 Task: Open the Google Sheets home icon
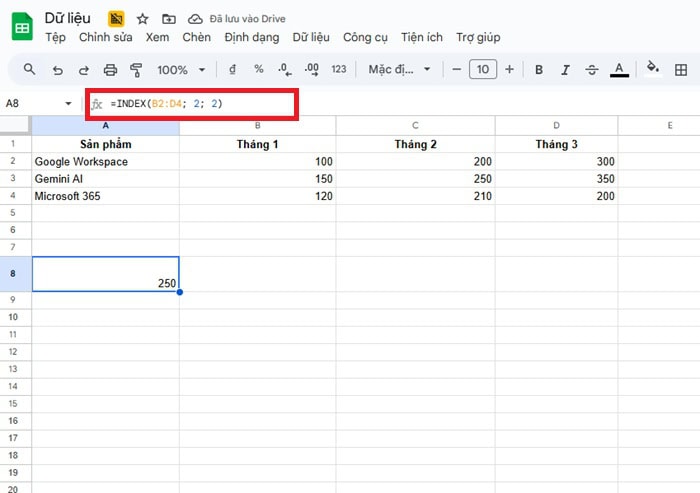22,27
